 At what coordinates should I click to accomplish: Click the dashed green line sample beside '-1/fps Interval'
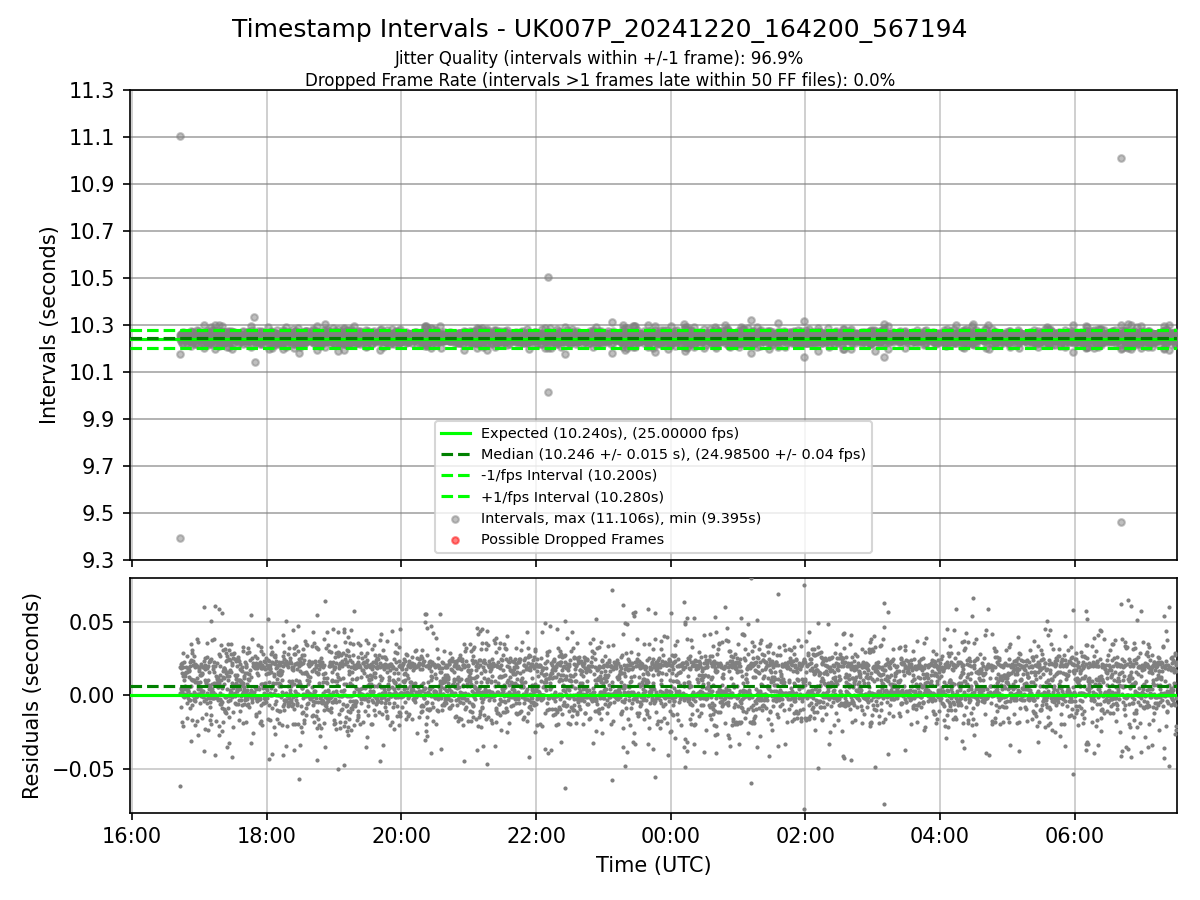pyautogui.click(x=455, y=475)
